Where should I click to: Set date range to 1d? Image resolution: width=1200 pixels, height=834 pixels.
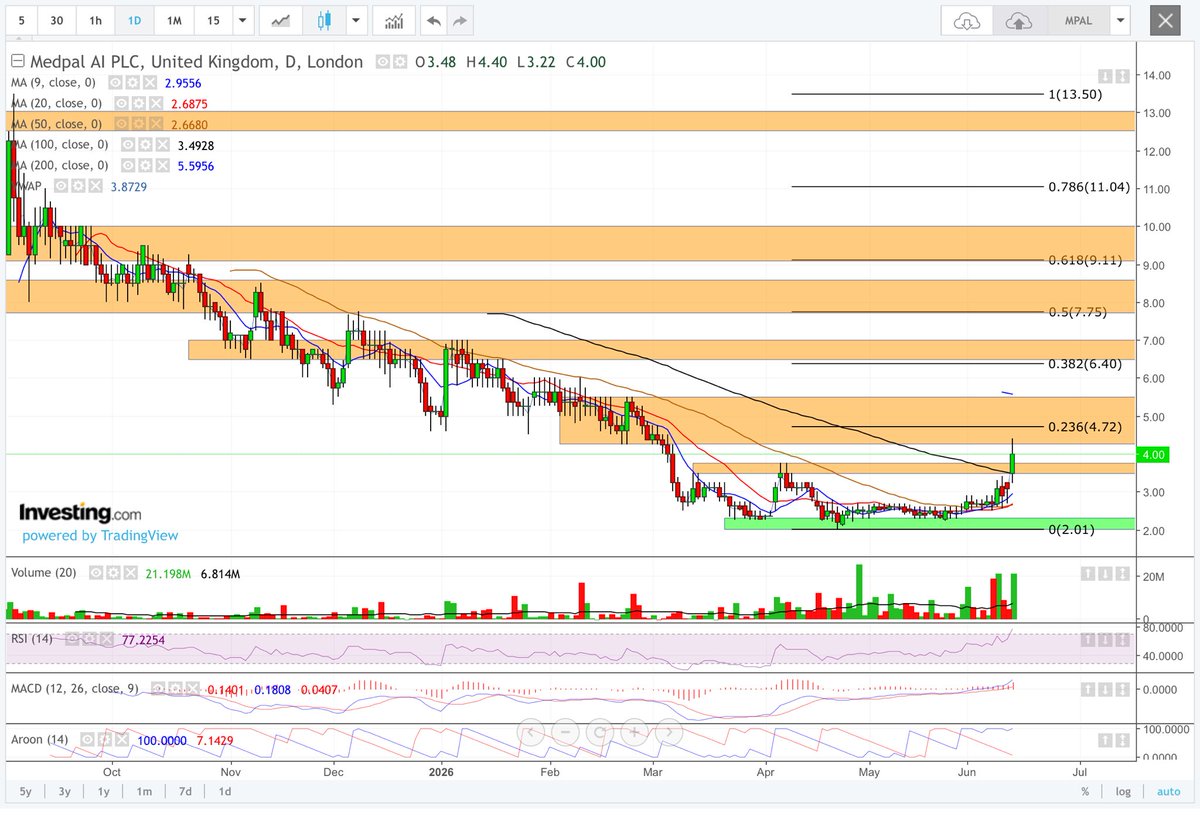coord(225,792)
